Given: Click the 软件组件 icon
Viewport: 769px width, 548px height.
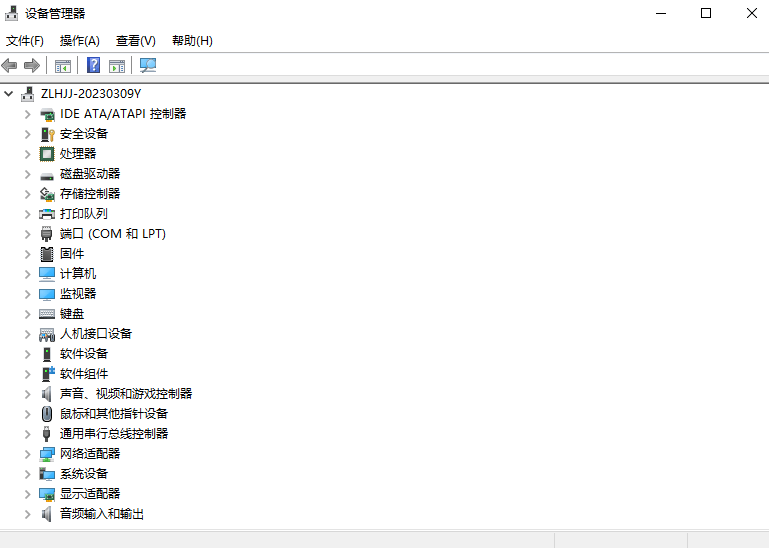Looking at the screenshot, I should [48, 374].
